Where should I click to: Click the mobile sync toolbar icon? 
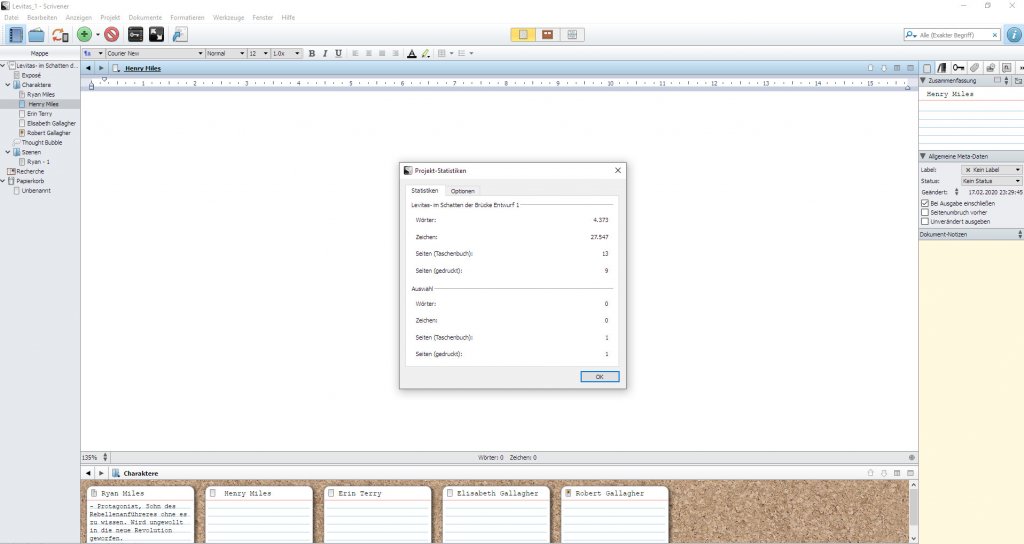(60, 35)
